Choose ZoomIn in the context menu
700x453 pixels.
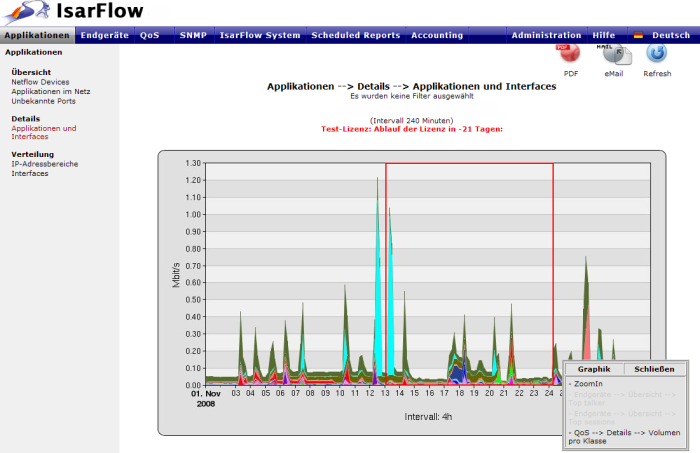pos(586,384)
